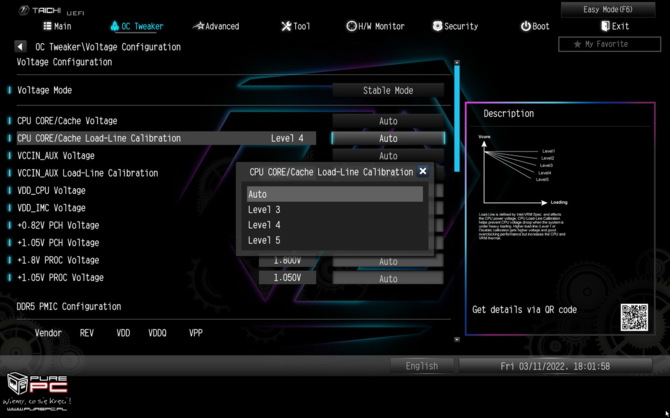Click the QR code image
Viewport: 670px width, 418px height.
pos(634,317)
